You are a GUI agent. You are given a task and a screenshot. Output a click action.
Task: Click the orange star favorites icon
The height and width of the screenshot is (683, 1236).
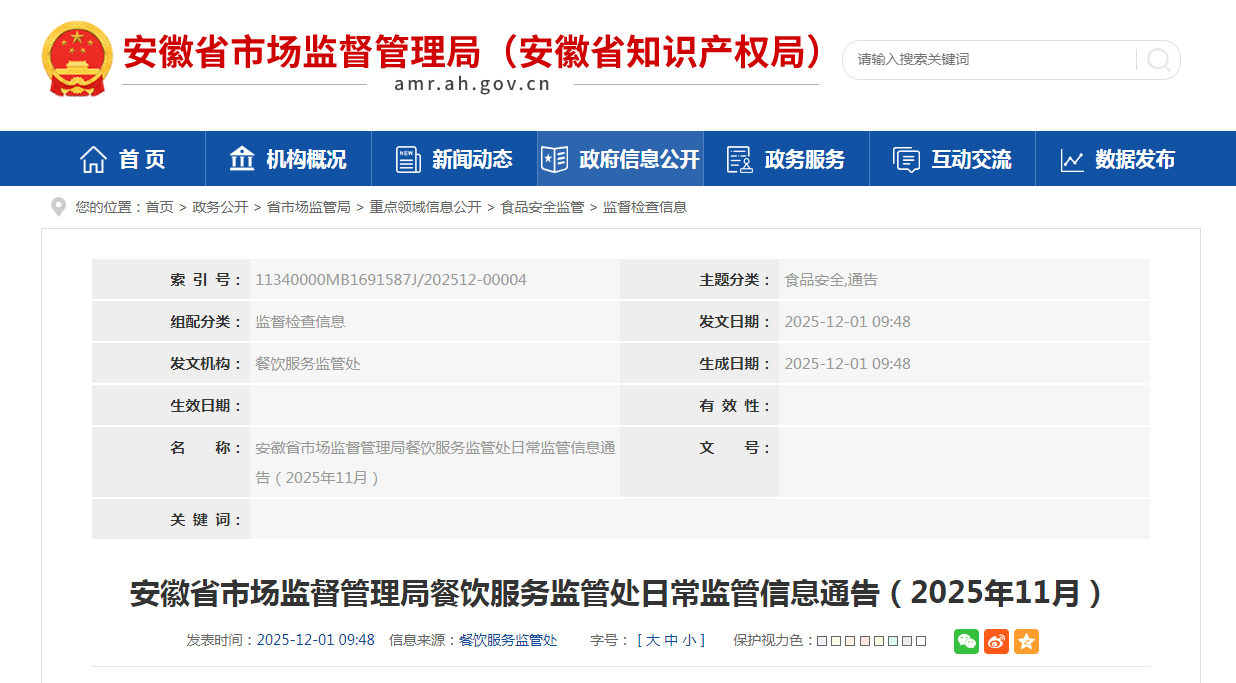1026,641
